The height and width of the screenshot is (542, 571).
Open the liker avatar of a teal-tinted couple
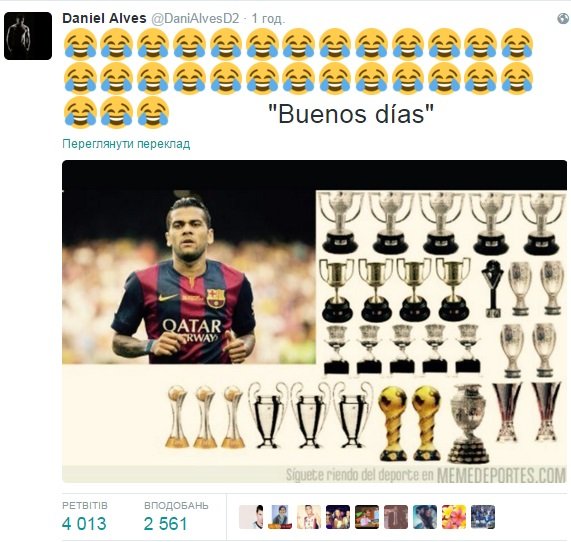pyautogui.click(x=425, y=517)
